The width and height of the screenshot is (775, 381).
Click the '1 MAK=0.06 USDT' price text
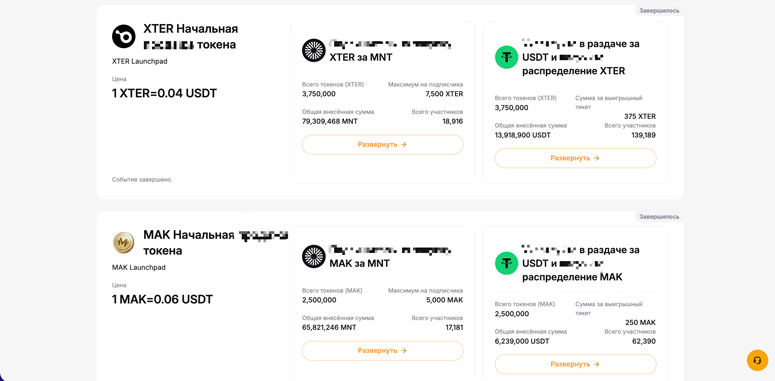tap(162, 299)
